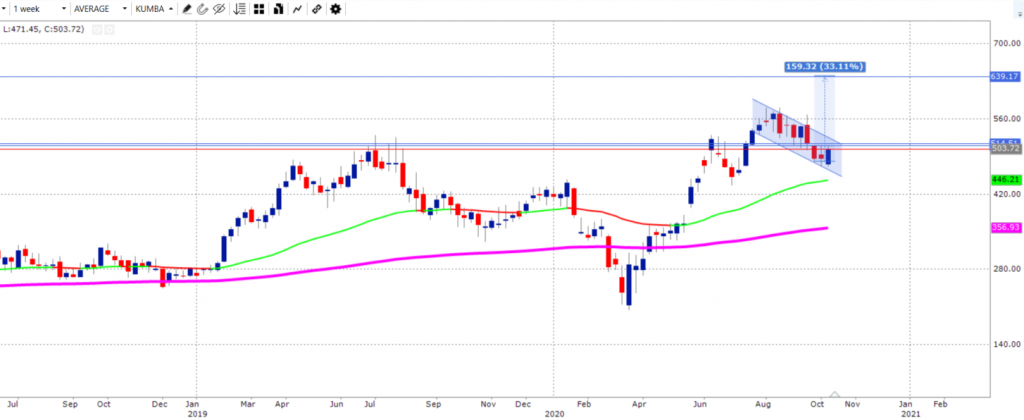Click the sort descending lines icon
Viewport: 1024px width, 420px height.
point(238,9)
